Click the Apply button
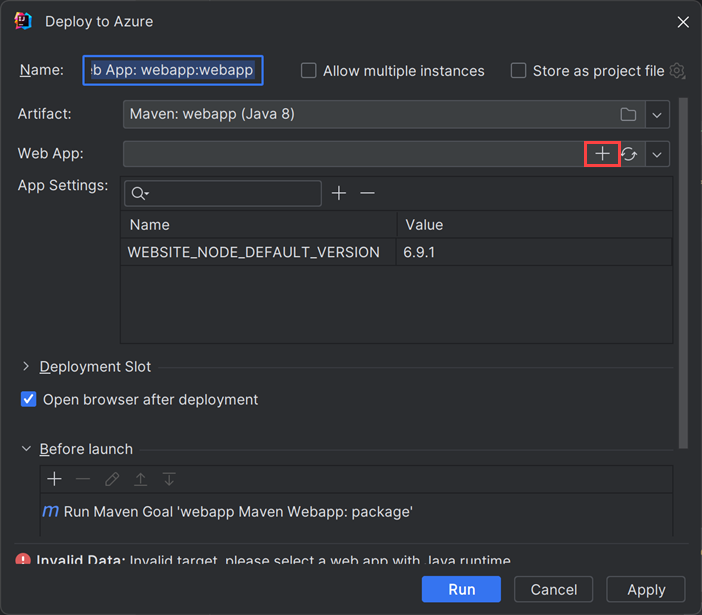This screenshot has width=702, height=615. (646, 589)
